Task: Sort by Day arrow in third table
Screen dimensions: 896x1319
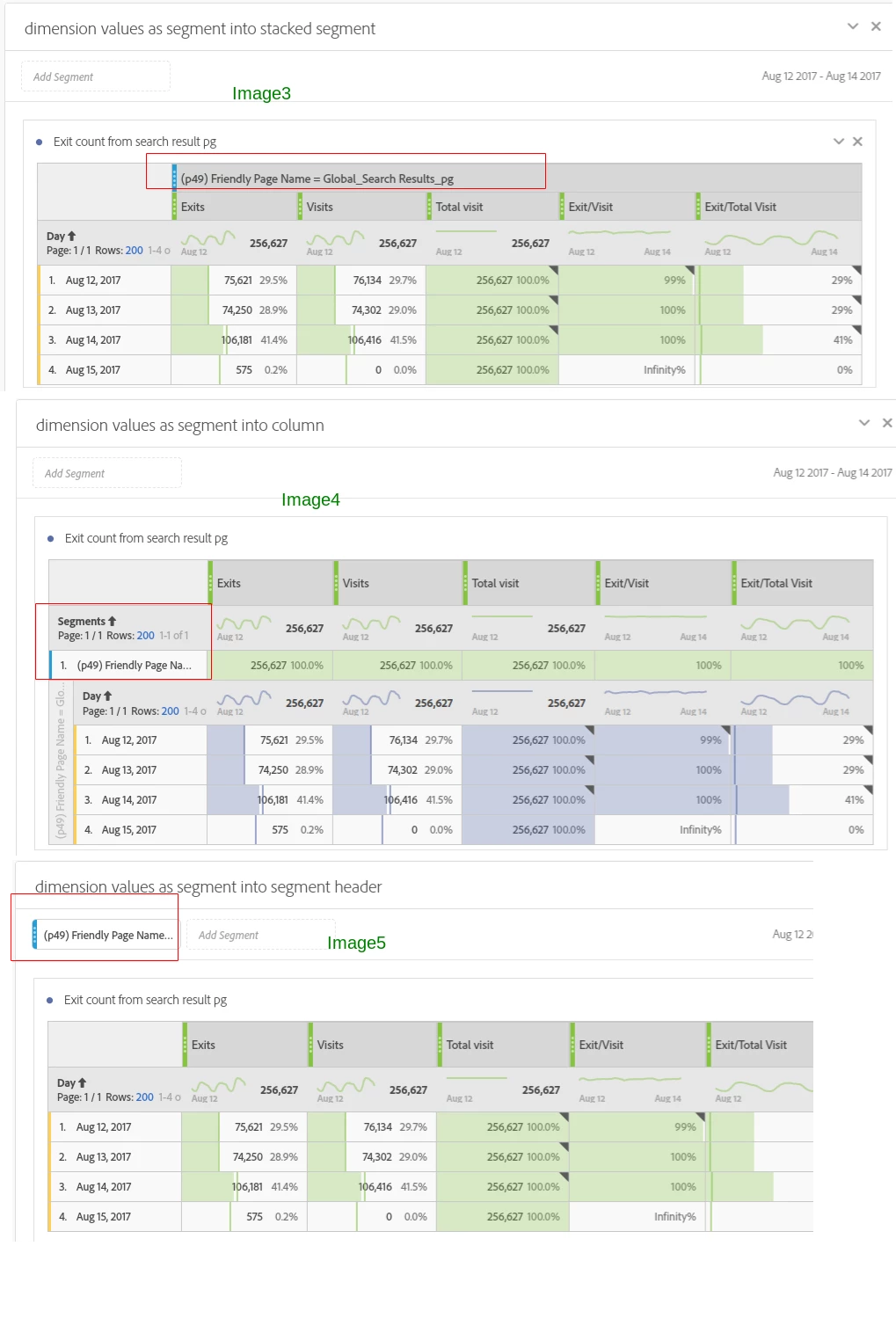Action: coord(82,1082)
